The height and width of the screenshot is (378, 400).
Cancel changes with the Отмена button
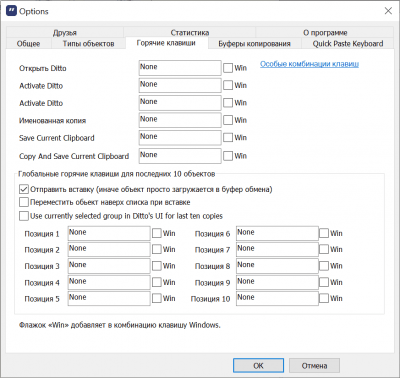(314, 366)
